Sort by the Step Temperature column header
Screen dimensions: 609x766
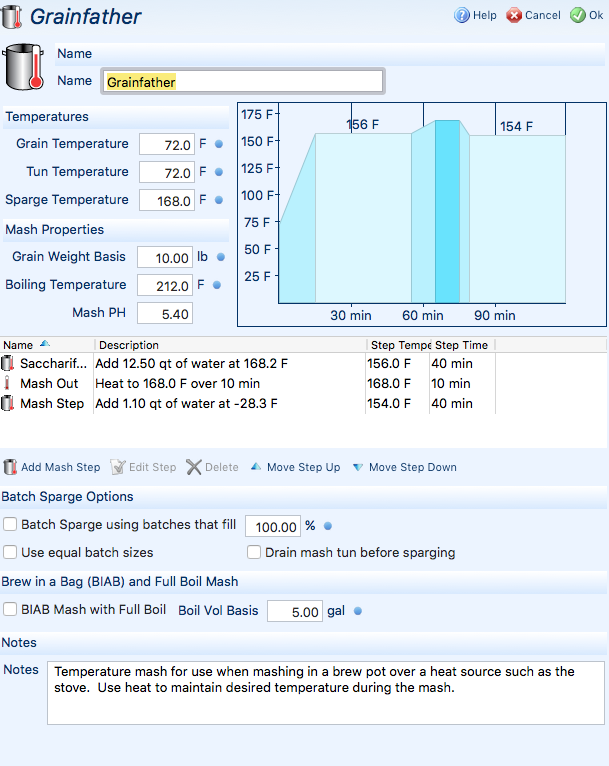[x=398, y=345]
